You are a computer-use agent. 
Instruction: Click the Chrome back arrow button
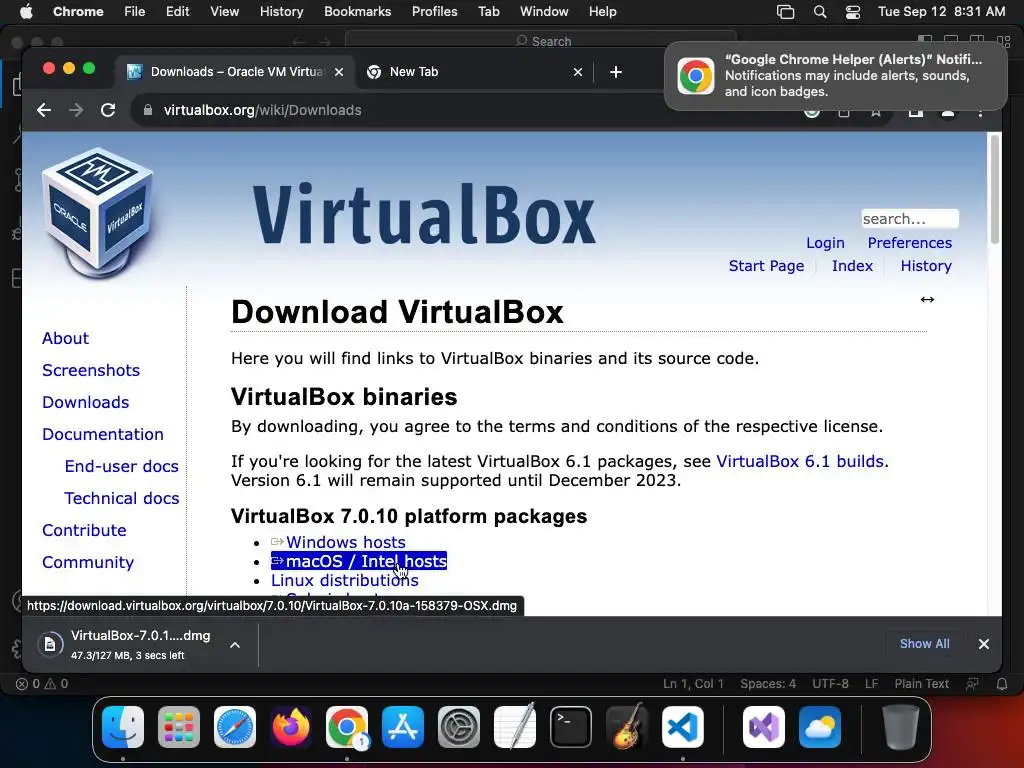44,110
